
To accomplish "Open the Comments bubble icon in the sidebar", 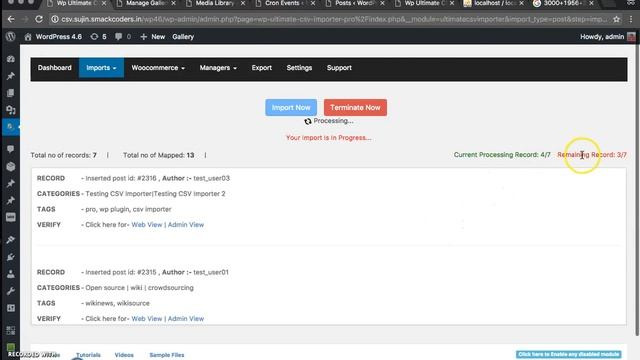I will coord(11,149).
